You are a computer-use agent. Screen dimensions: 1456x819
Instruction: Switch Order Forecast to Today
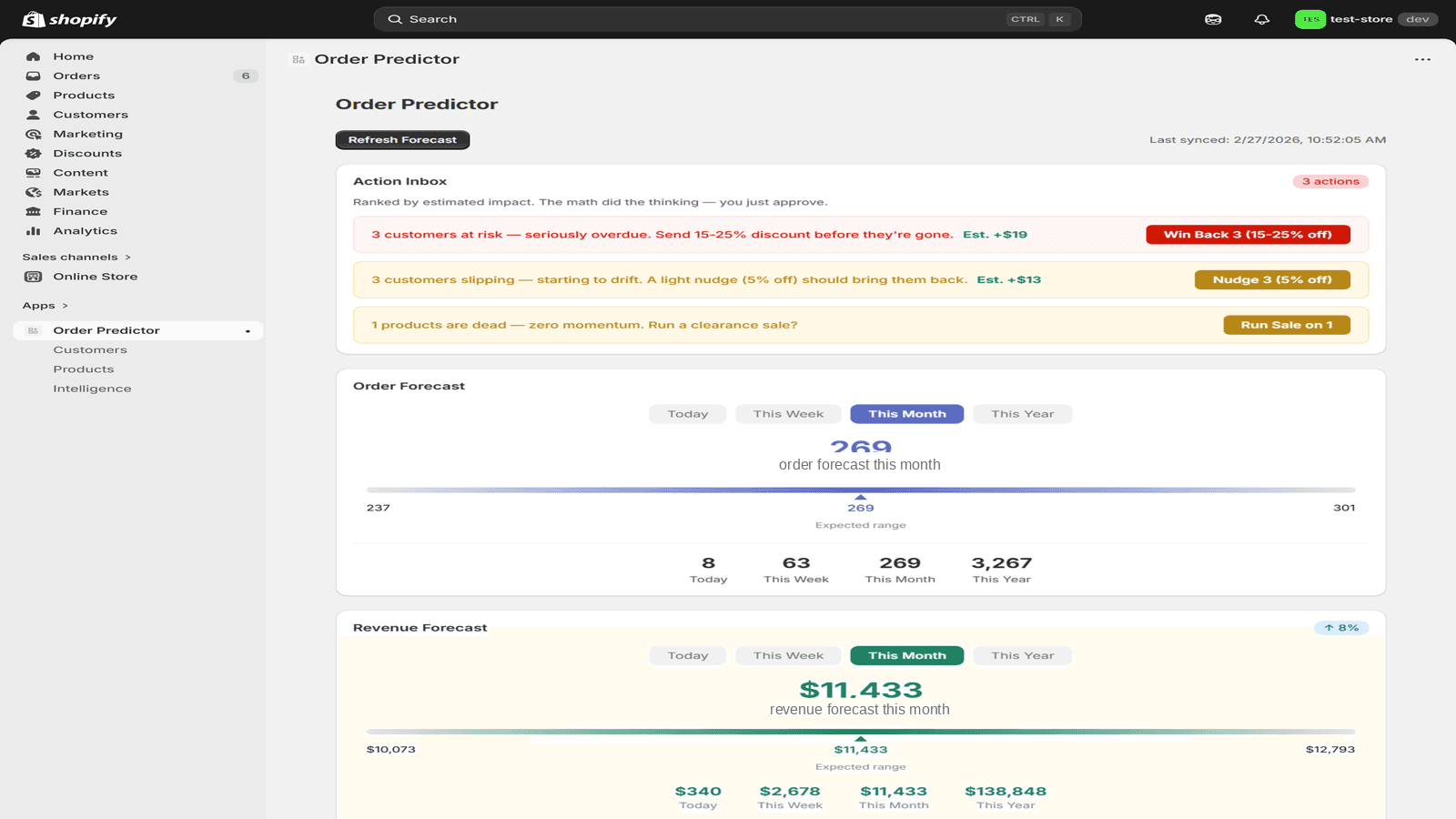pos(688,414)
